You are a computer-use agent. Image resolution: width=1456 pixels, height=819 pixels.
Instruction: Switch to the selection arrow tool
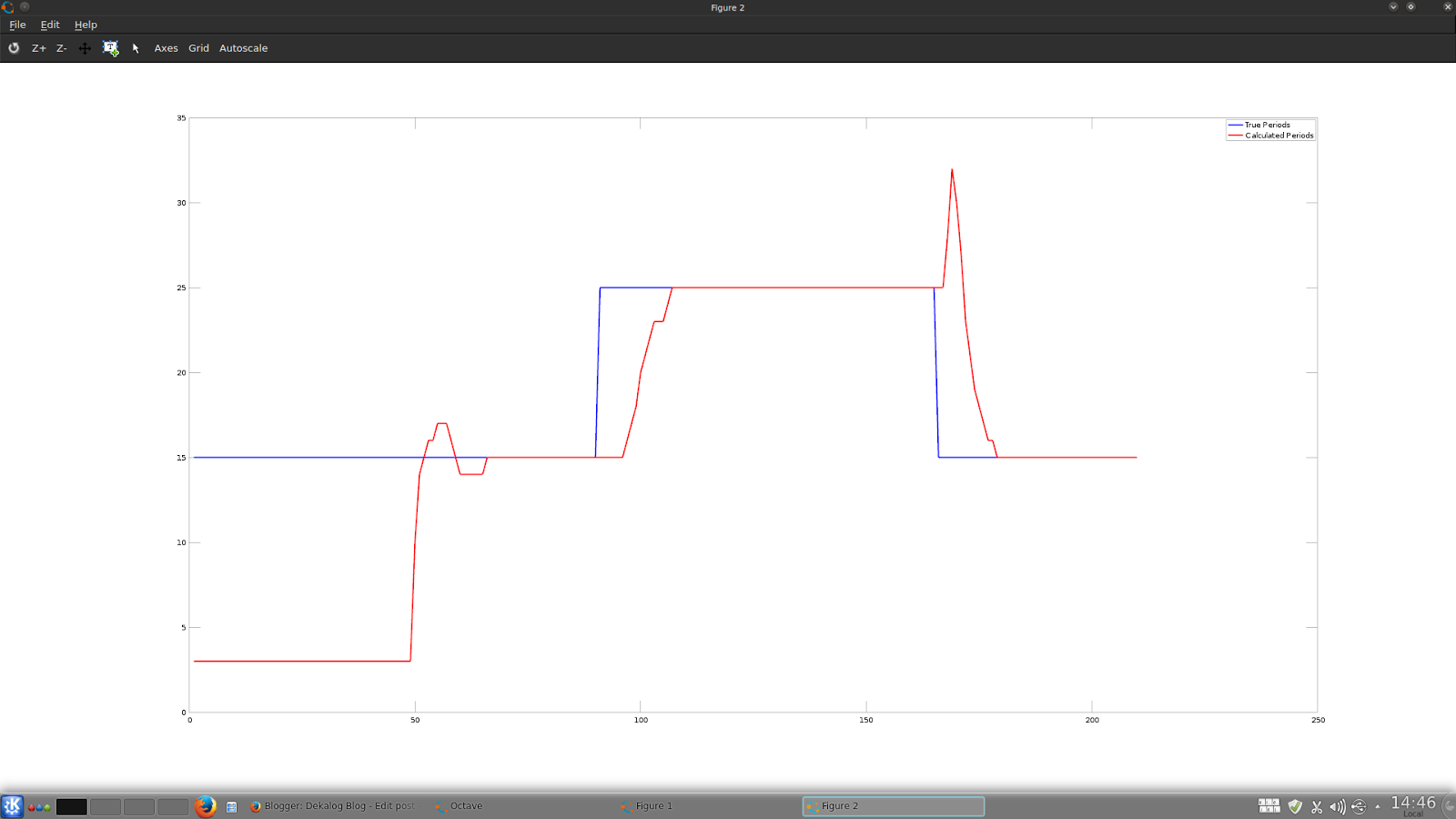136,48
